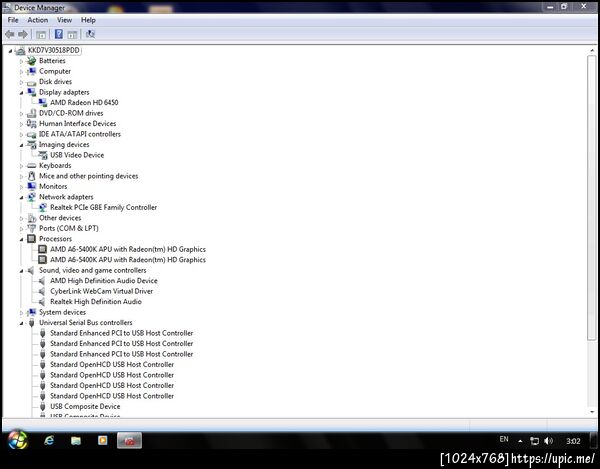The height and width of the screenshot is (469, 600).
Task: Click the USB Video Device icon
Action: [x=43, y=155]
